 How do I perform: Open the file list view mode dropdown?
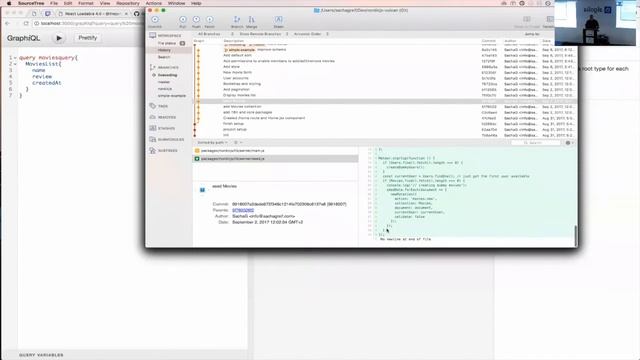pyautogui.click(x=238, y=142)
